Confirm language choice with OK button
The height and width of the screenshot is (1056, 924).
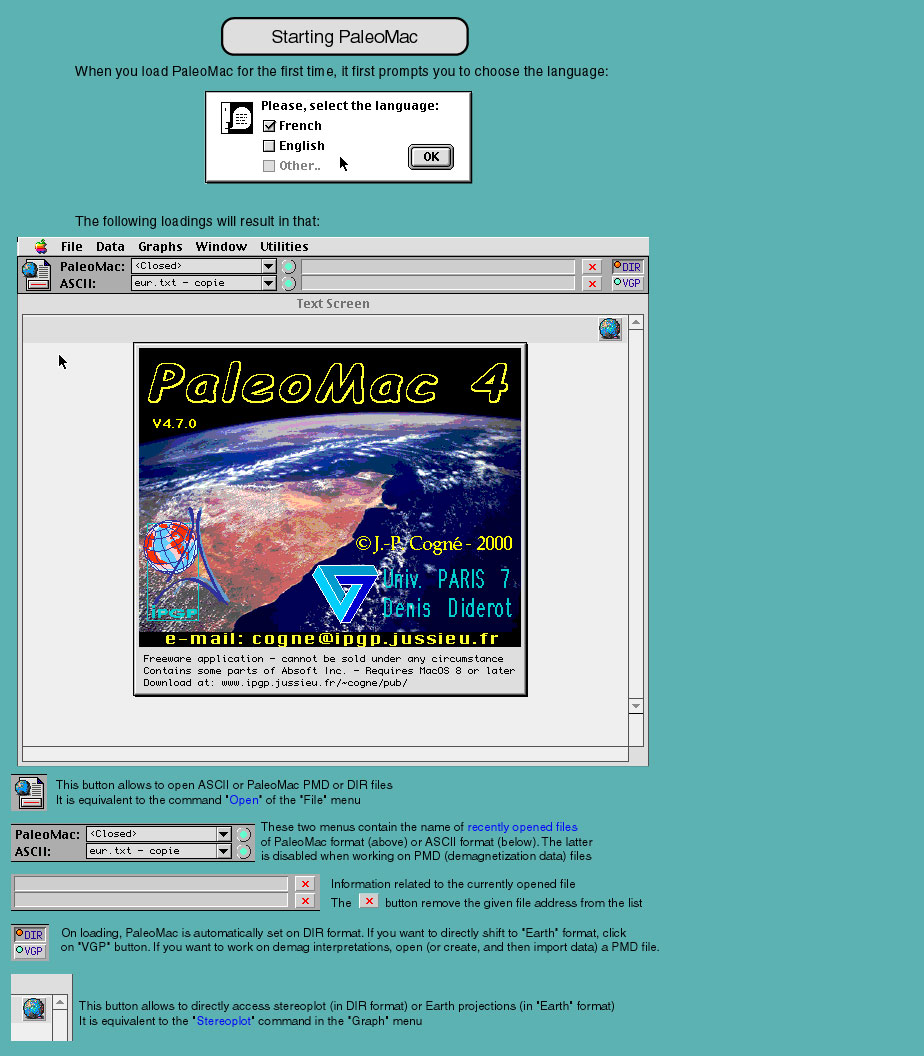coord(431,157)
